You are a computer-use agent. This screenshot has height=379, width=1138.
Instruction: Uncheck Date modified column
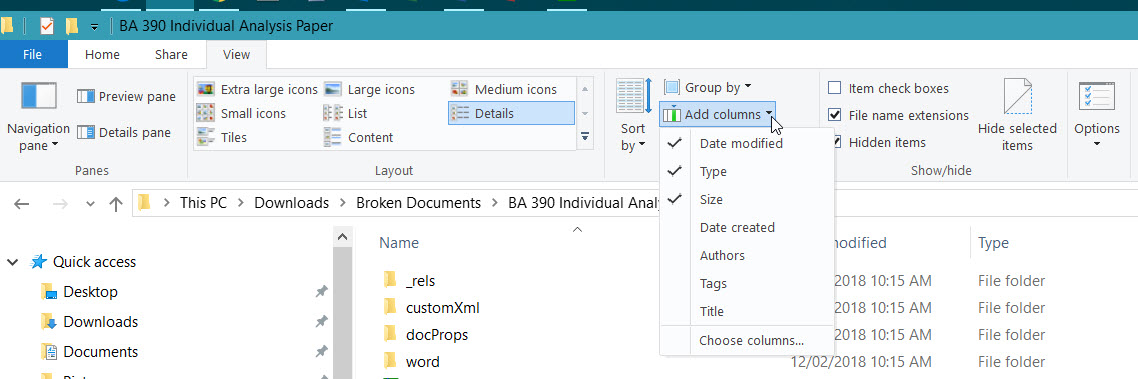point(747,144)
